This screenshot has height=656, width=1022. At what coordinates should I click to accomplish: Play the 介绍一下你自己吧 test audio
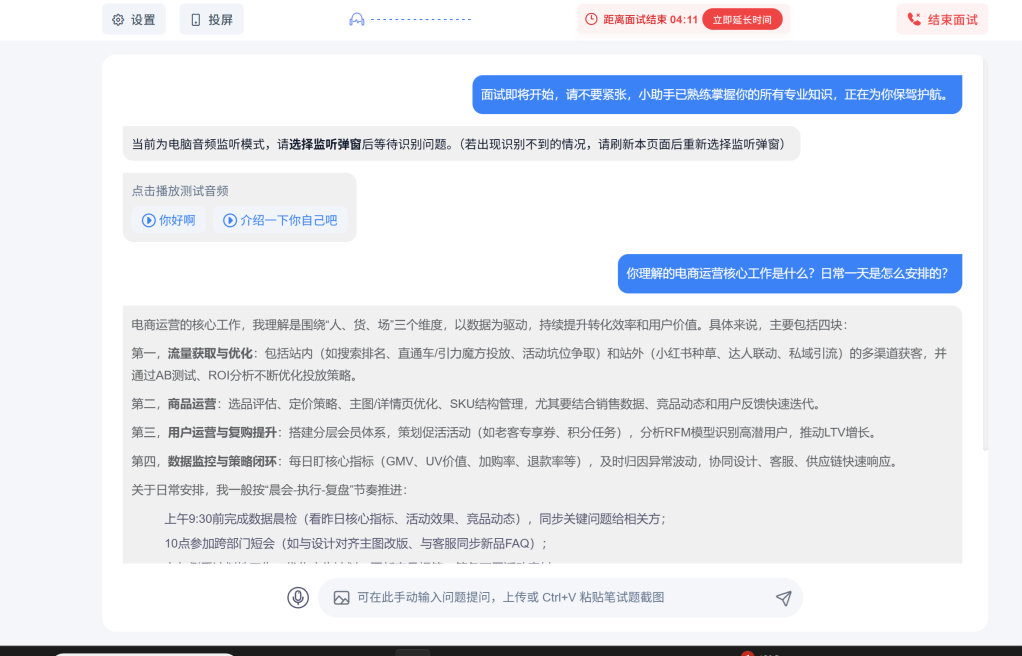(x=281, y=220)
